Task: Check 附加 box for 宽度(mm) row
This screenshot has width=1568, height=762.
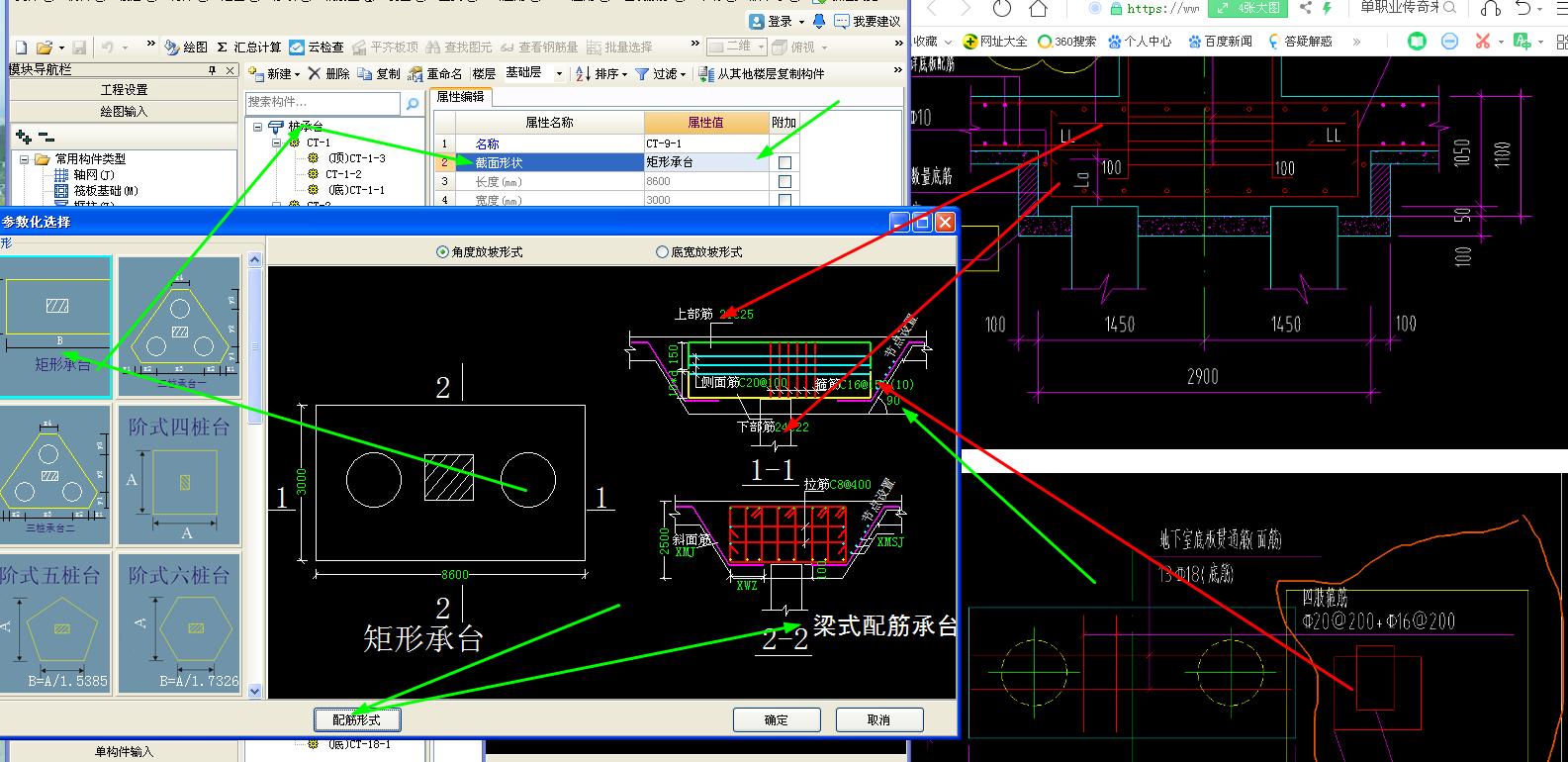Action: 784,200
